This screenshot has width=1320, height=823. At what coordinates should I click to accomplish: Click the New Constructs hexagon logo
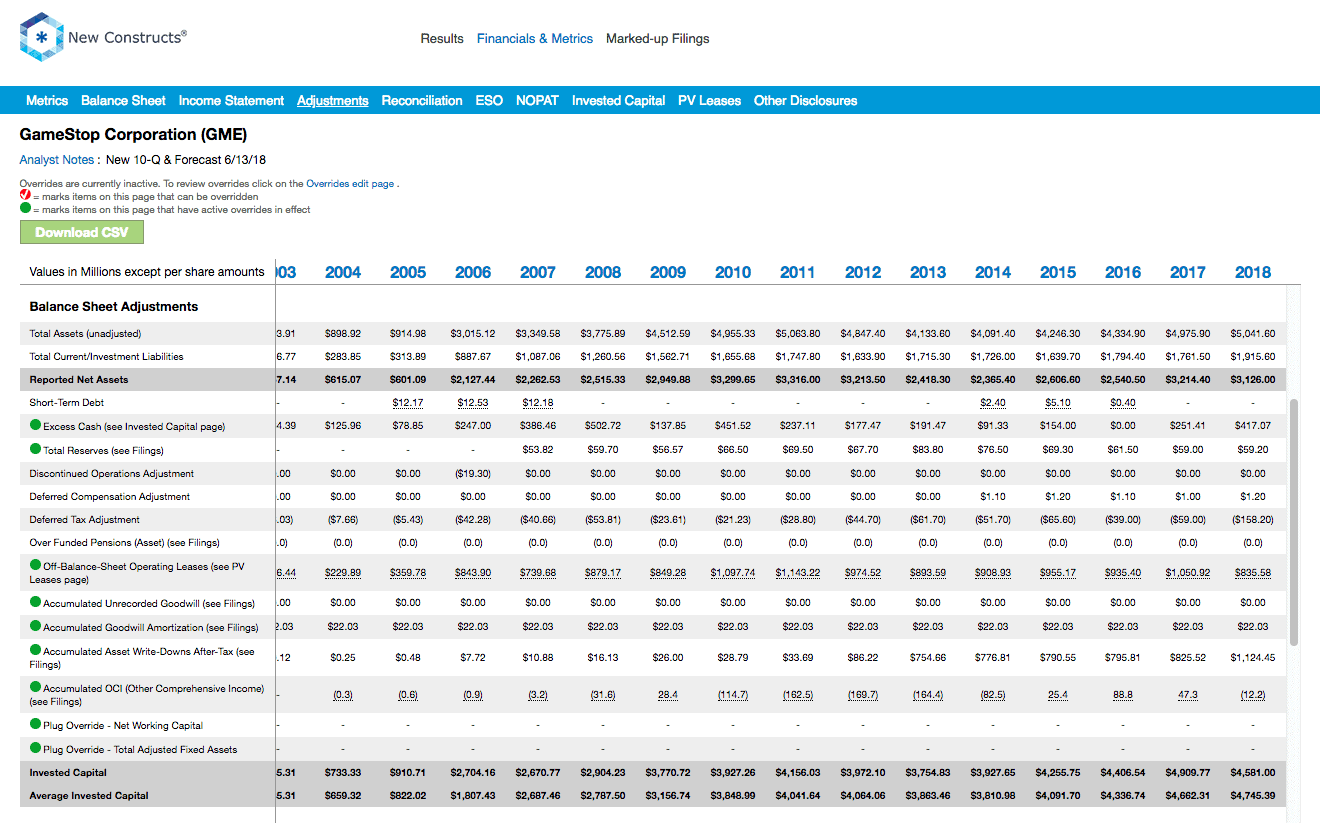(41, 38)
